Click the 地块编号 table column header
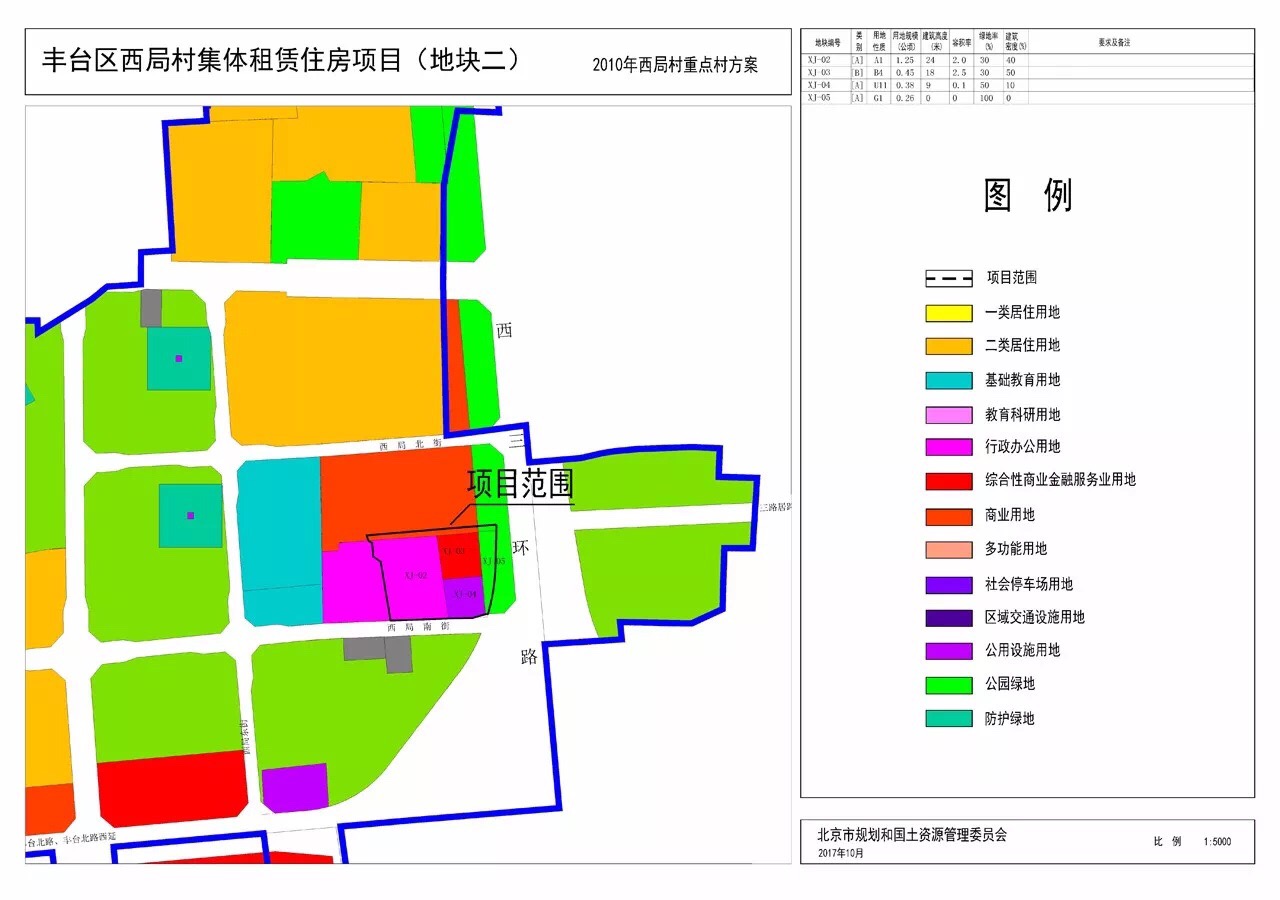1280x900 pixels. click(825, 42)
